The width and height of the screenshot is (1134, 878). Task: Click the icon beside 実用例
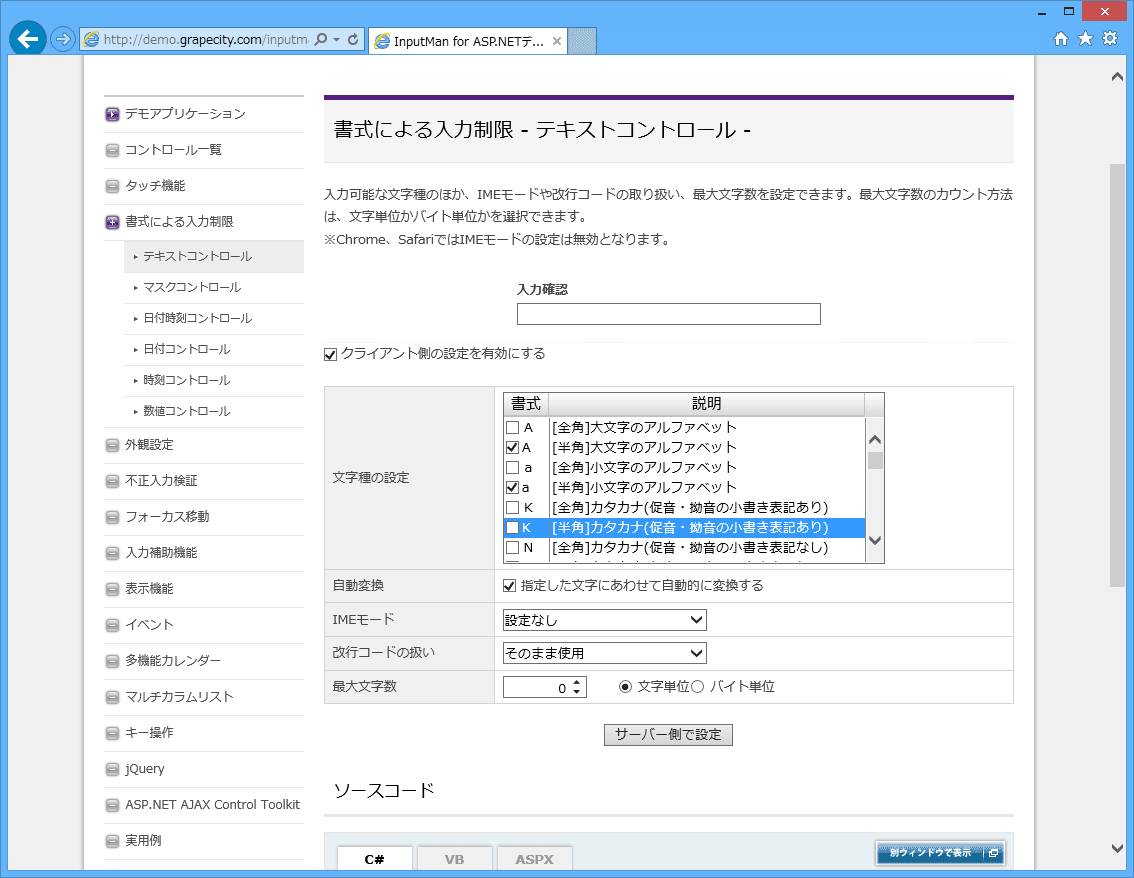(x=112, y=841)
